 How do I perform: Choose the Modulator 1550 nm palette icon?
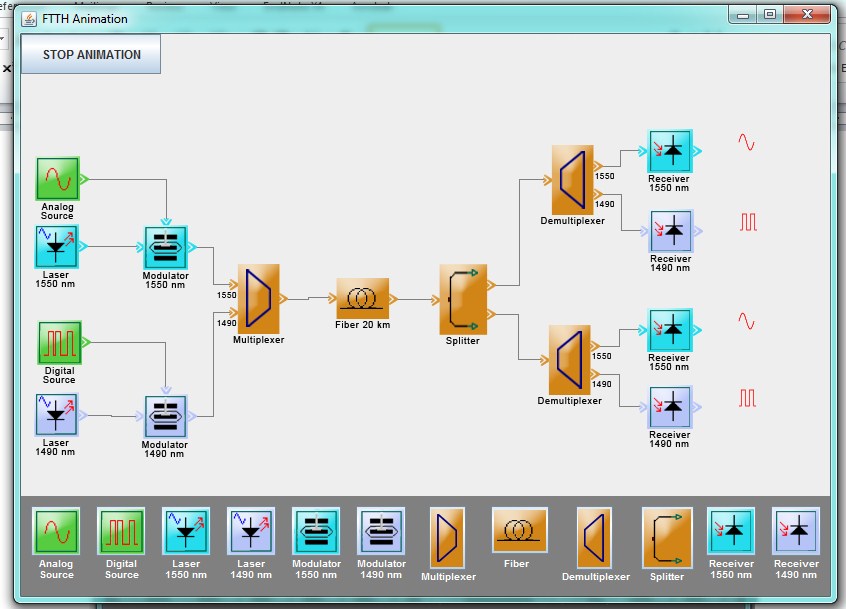tap(316, 531)
